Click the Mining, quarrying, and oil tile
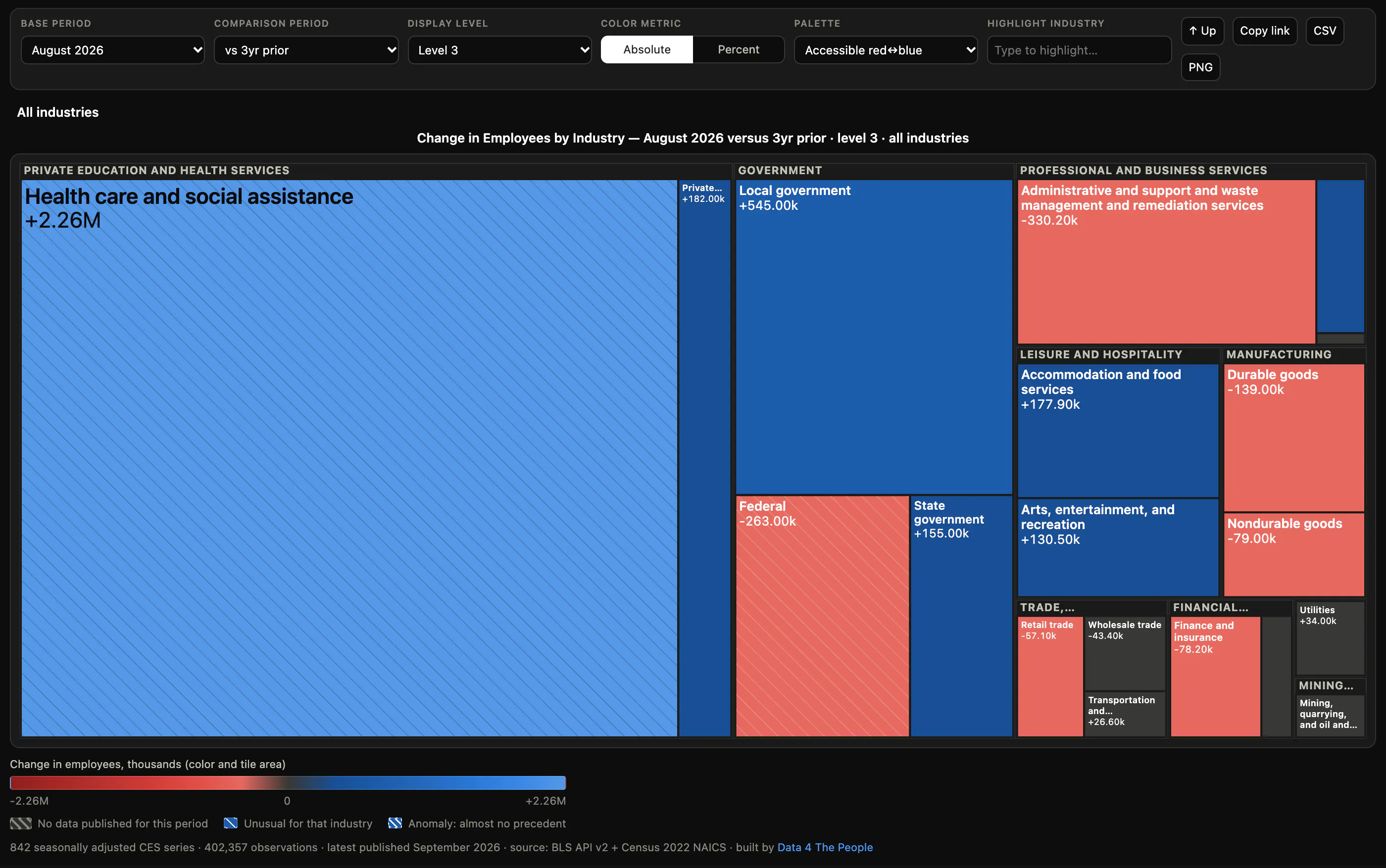 pos(1330,715)
